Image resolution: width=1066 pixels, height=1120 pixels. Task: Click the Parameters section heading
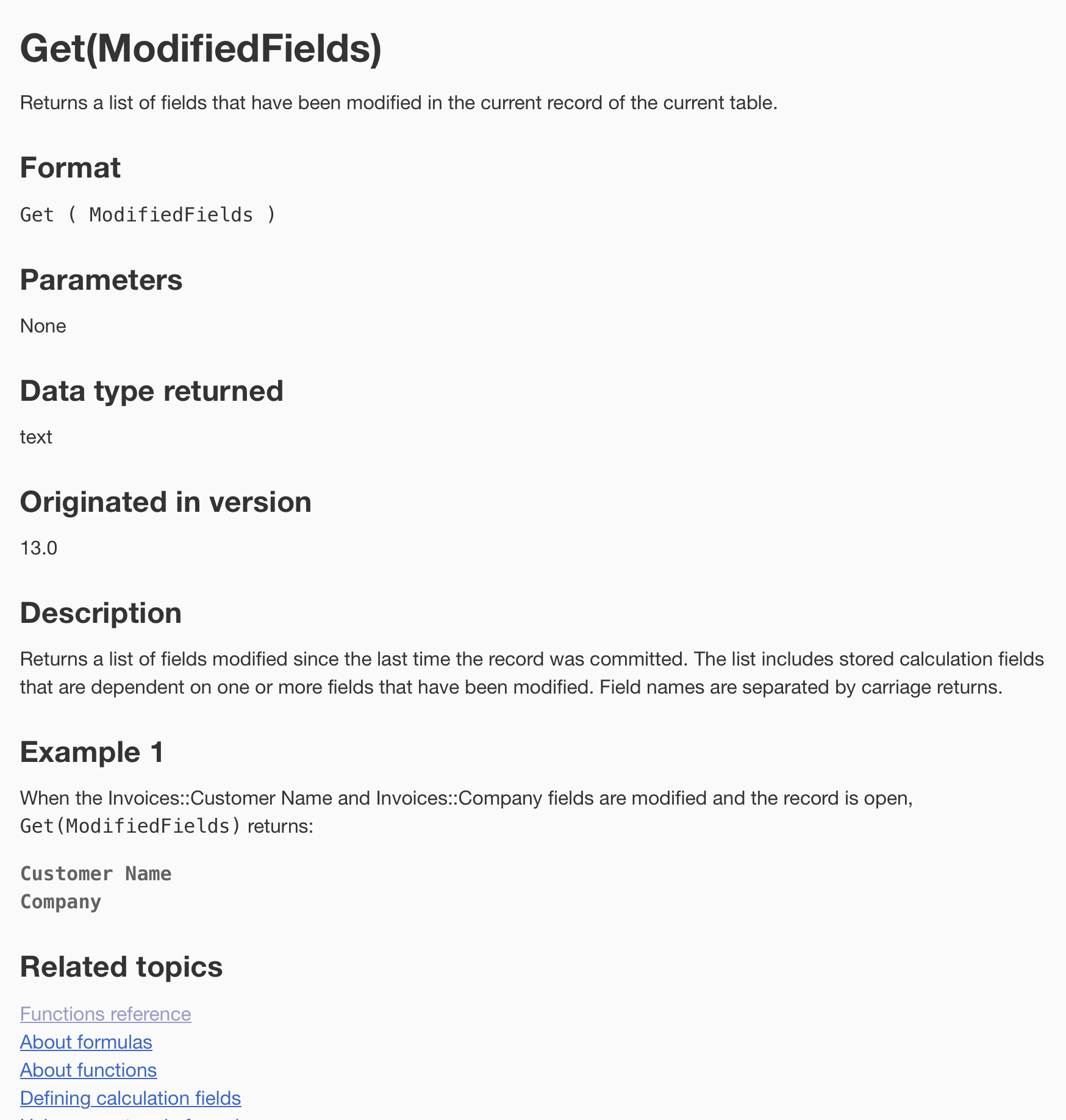[101, 280]
